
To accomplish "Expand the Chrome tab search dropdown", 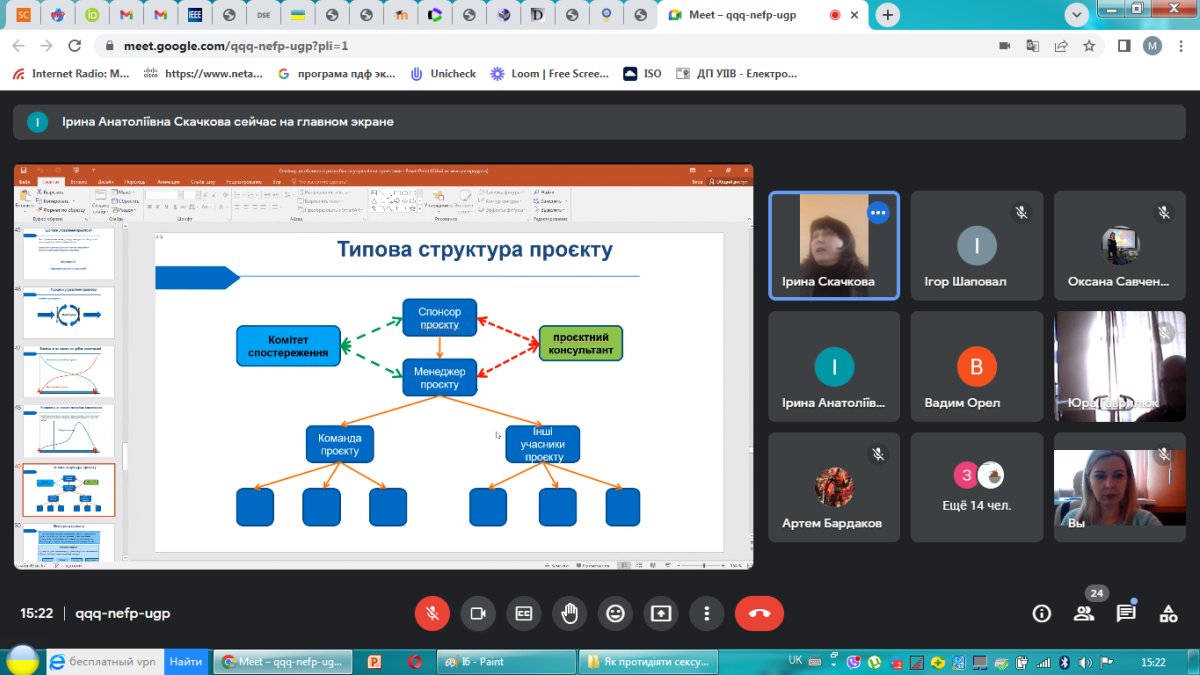I will tap(1077, 15).
